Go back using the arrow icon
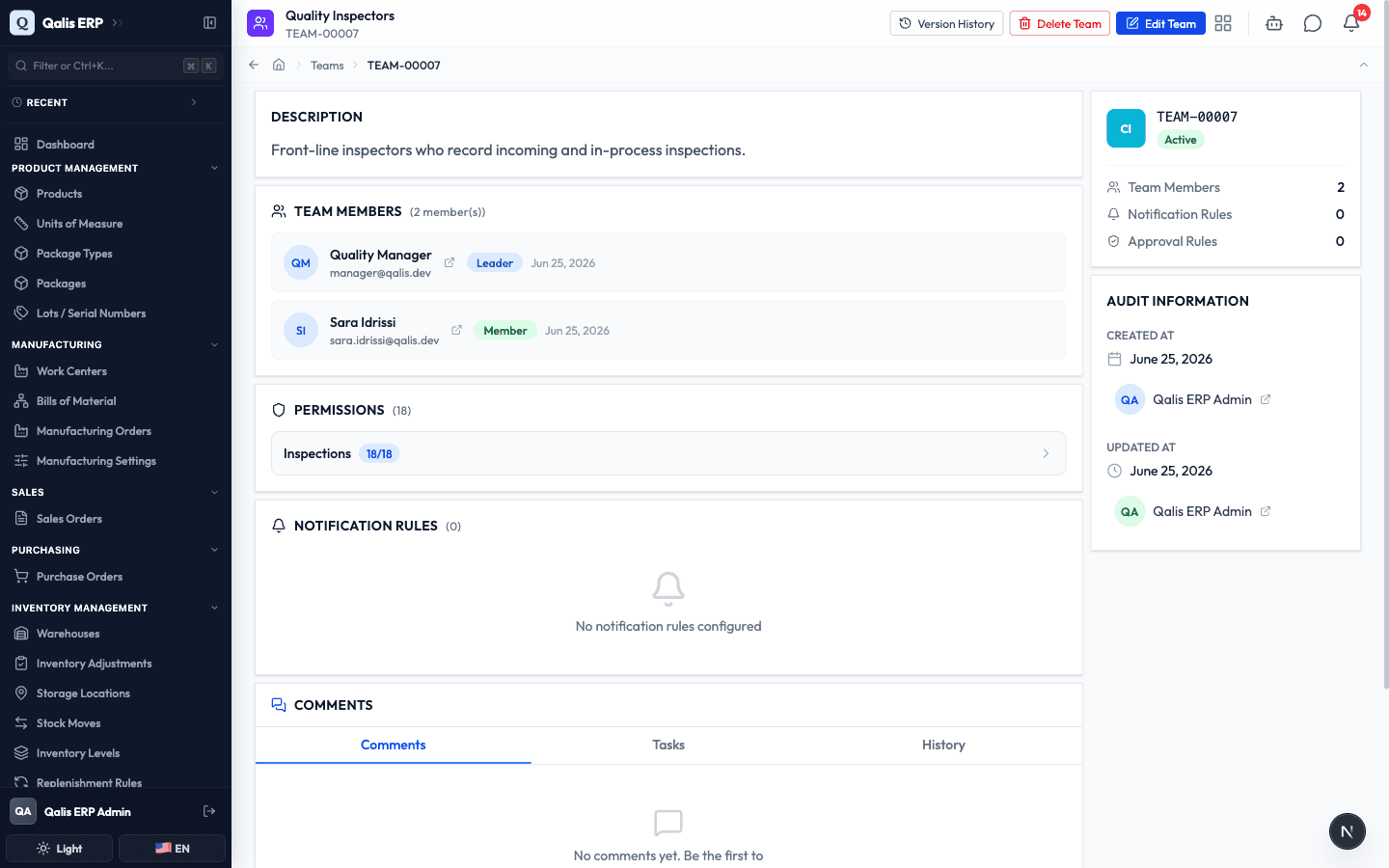The image size is (1389, 868). tap(254, 65)
